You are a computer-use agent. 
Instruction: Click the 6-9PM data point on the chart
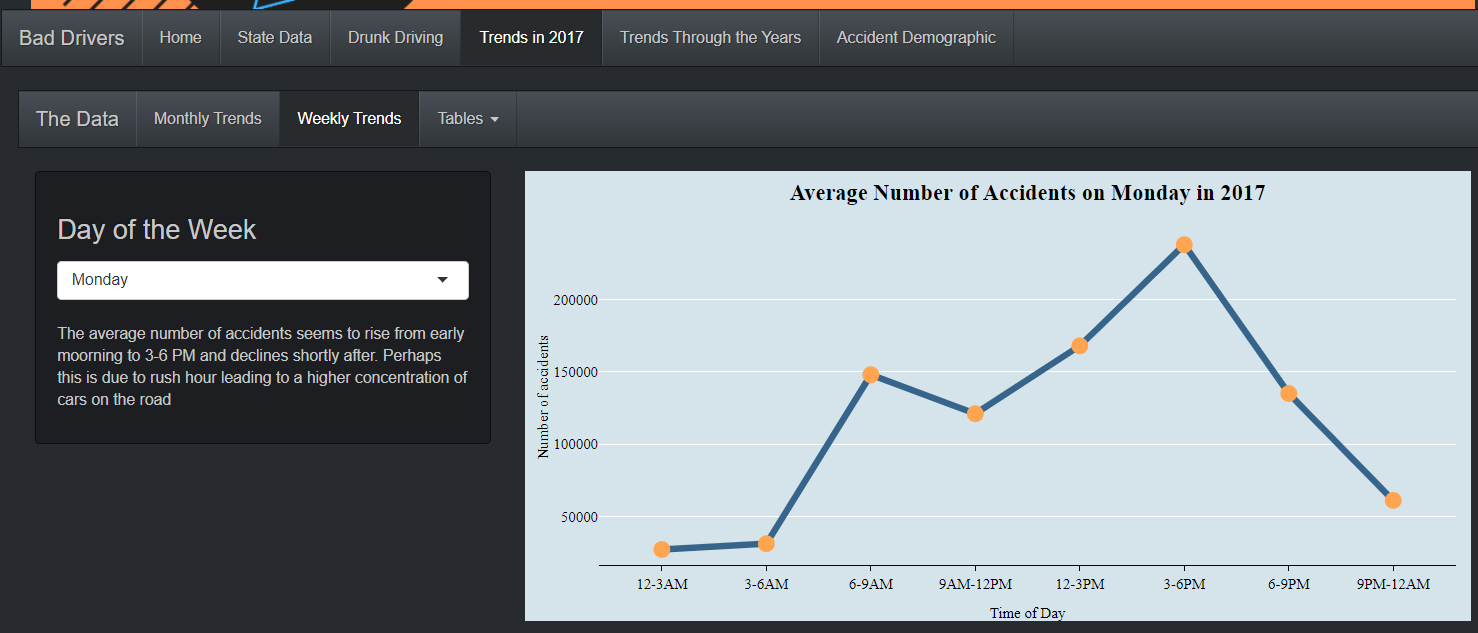pyautogui.click(x=1288, y=393)
